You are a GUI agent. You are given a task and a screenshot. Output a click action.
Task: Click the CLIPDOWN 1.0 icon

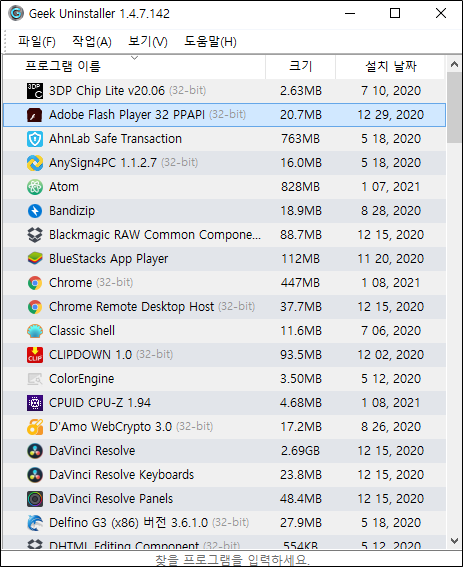[35, 355]
